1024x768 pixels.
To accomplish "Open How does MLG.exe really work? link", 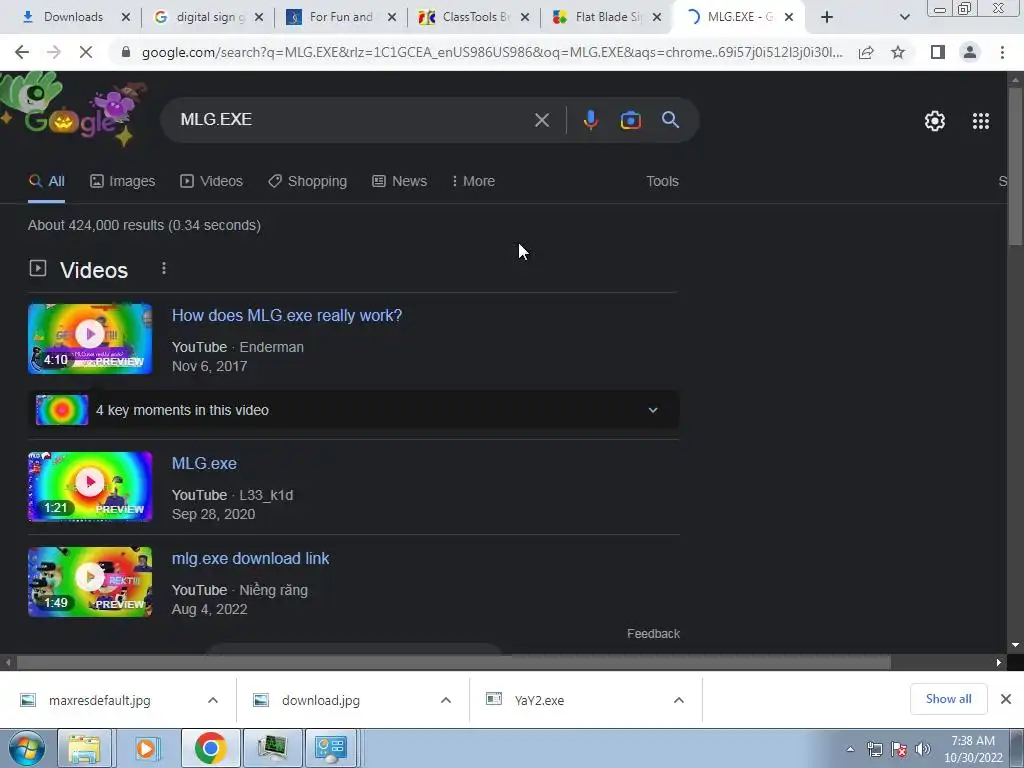I will (x=287, y=315).
